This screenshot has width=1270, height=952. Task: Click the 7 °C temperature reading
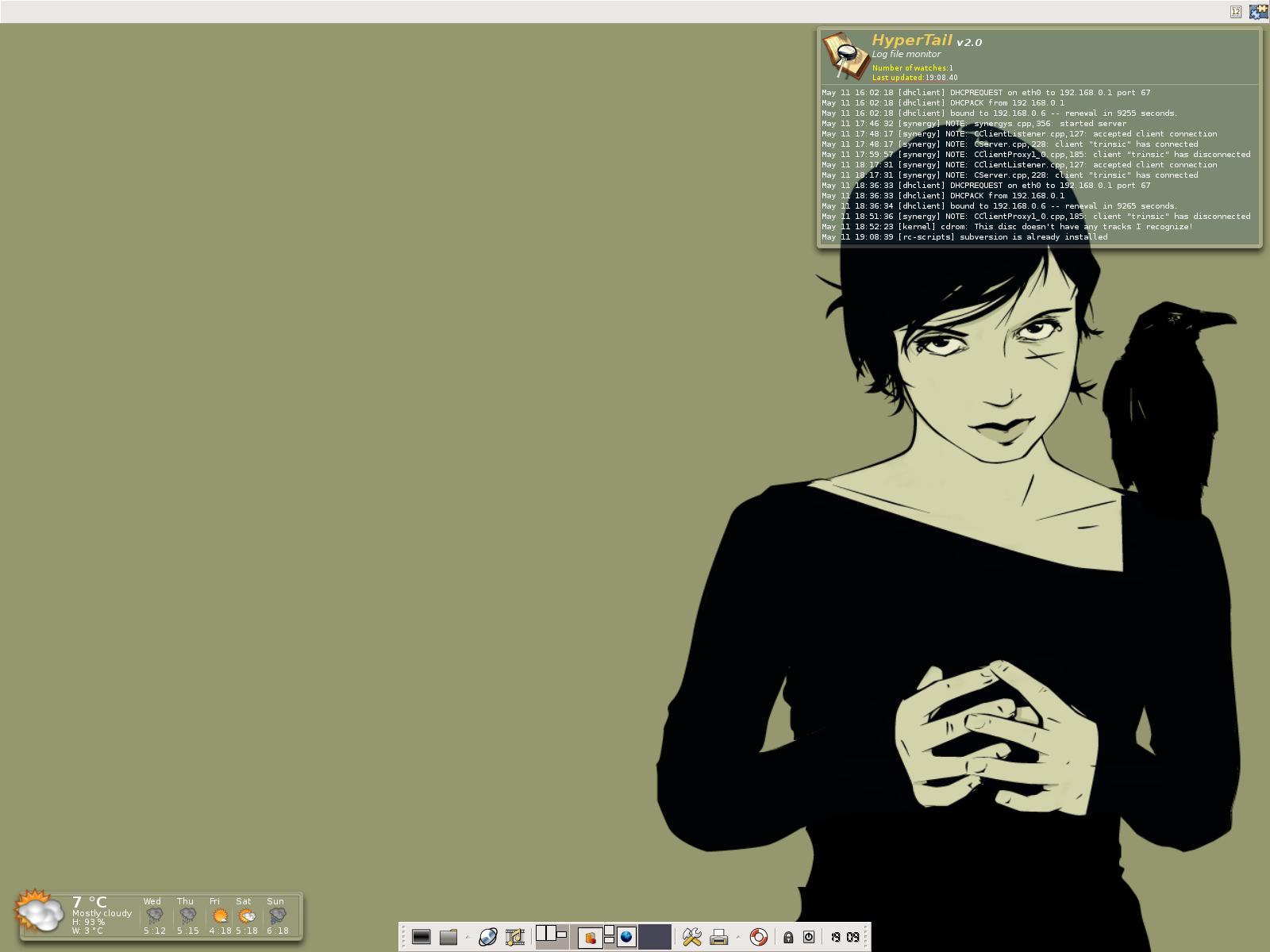[89, 902]
